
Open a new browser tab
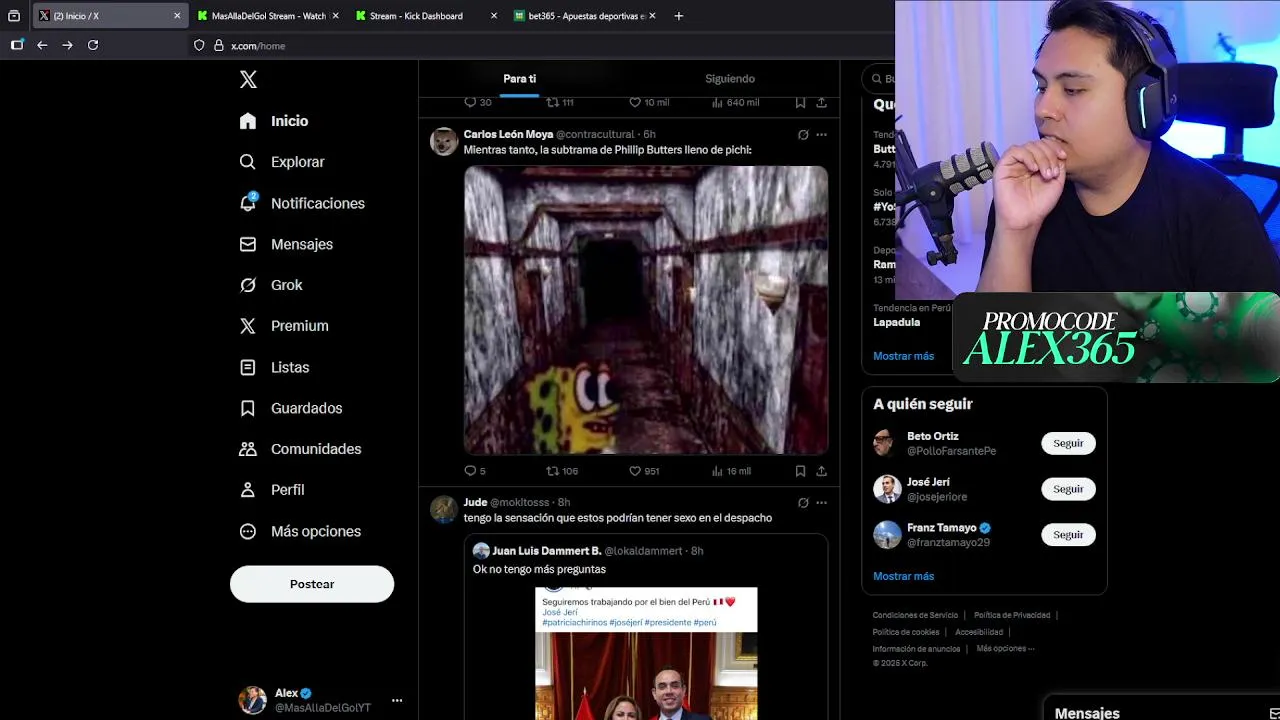(x=679, y=16)
